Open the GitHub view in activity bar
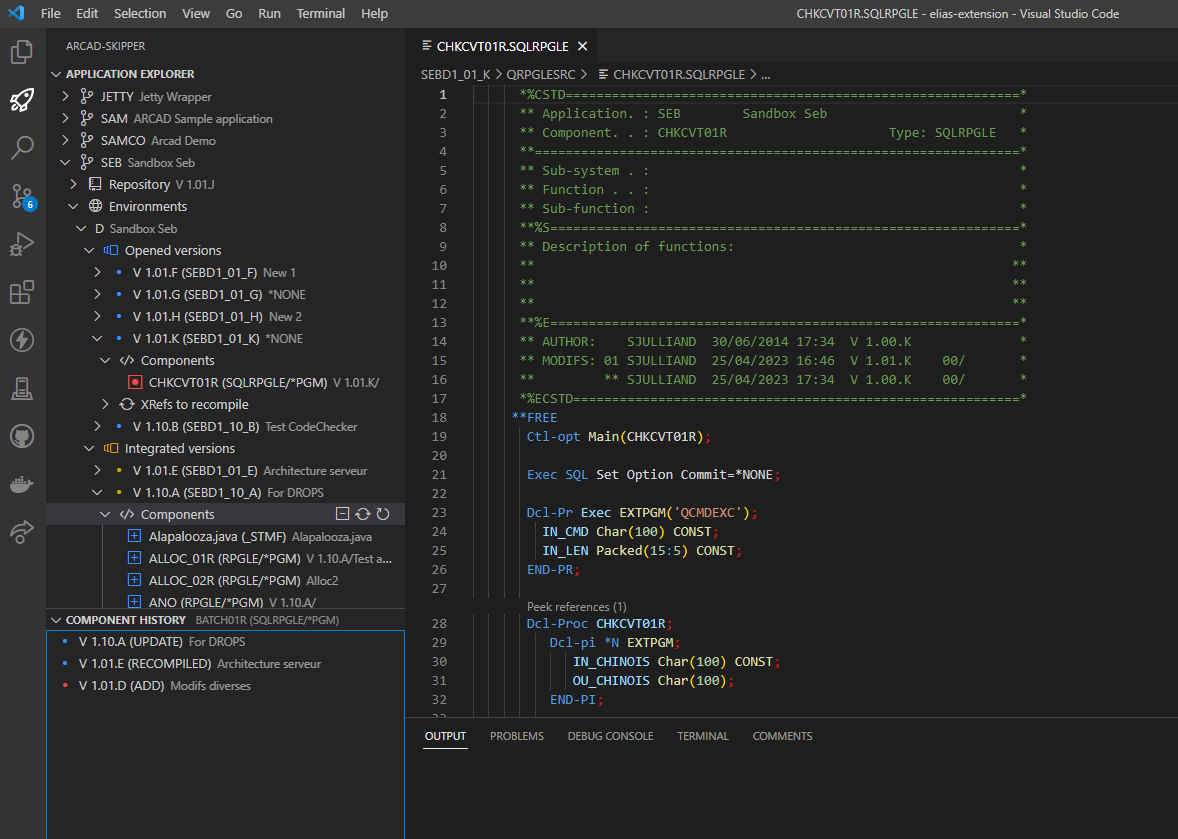This screenshot has width=1178, height=839. pyautogui.click(x=22, y=436)
